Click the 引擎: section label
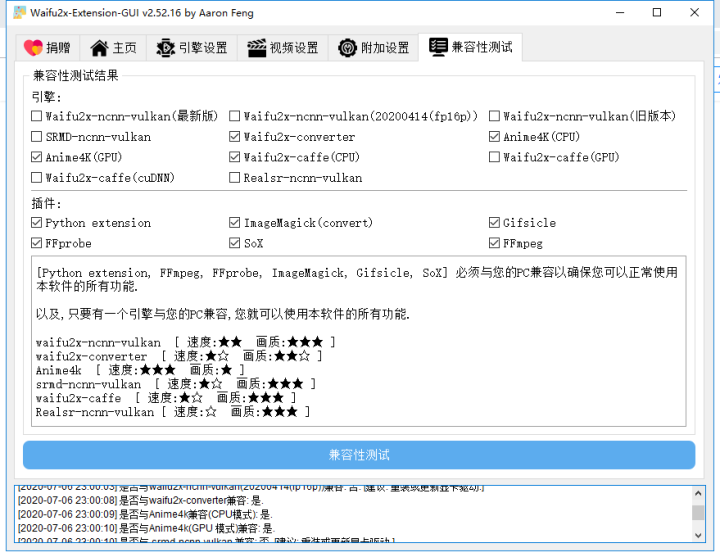Screen dimensions: 720x557 46,97
